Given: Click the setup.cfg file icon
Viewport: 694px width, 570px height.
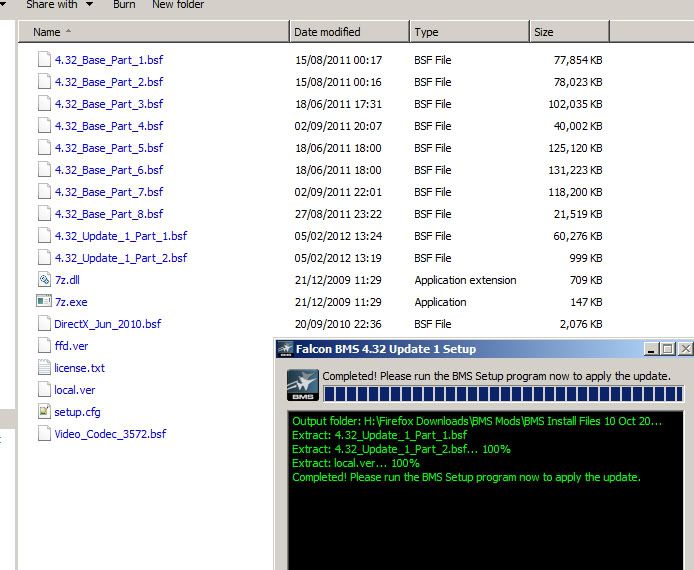Looking at the screenshot, I should click(44, 412).
